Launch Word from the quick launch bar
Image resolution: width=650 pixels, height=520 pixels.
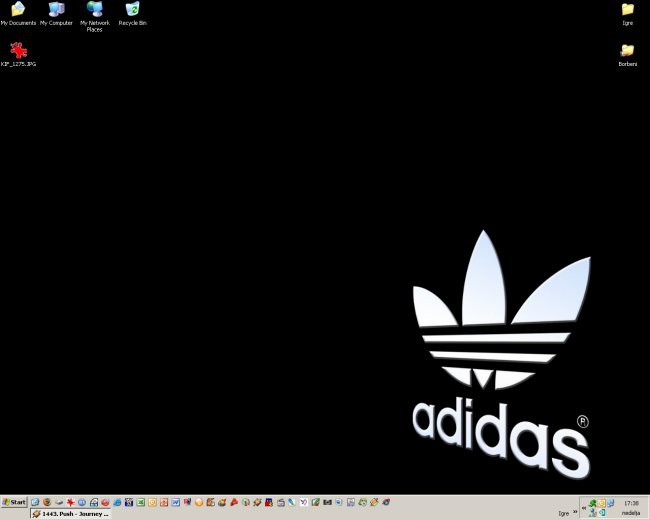[175, 502]
